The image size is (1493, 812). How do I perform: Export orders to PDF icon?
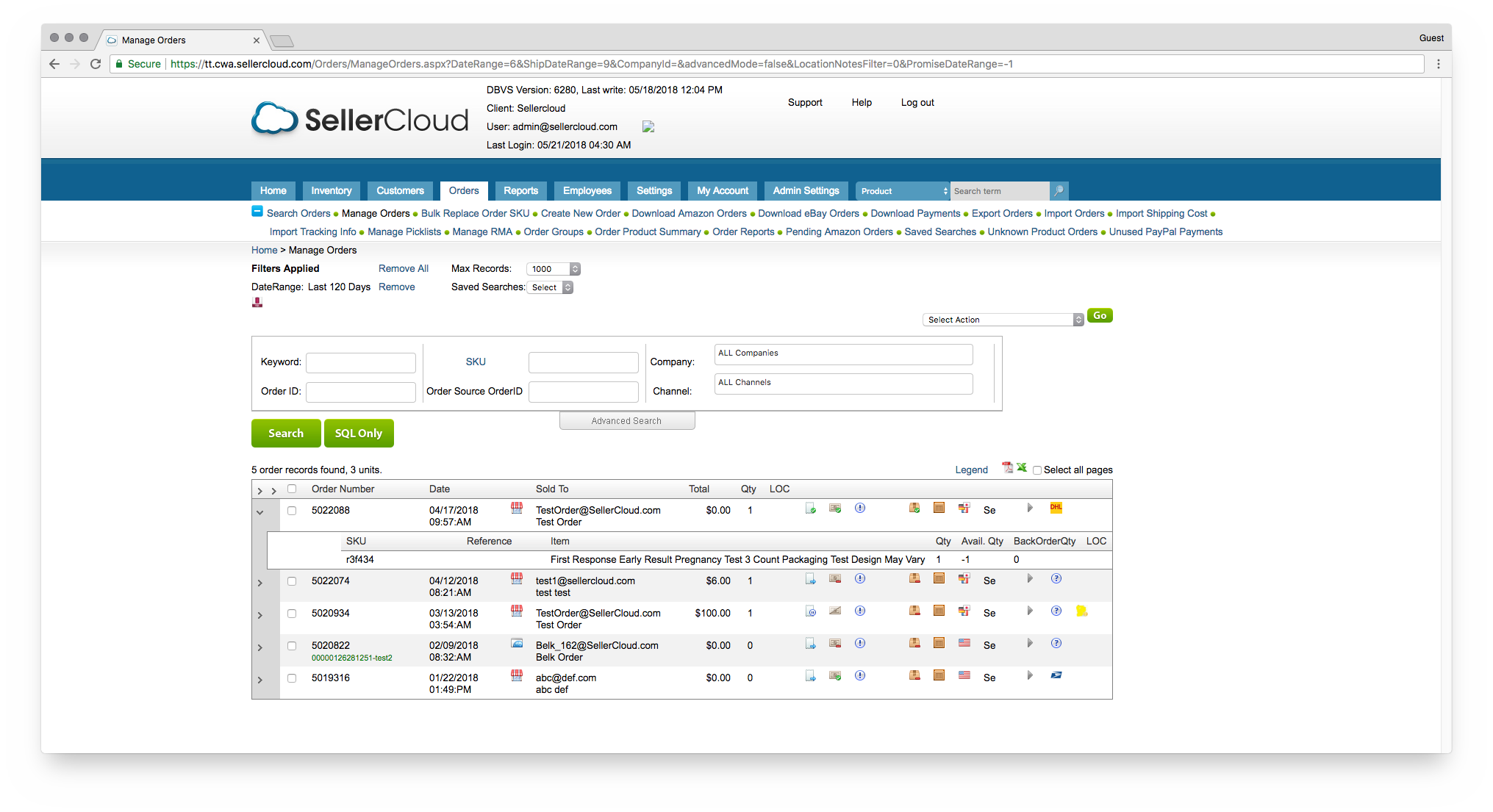click(x=1007, y=468)
